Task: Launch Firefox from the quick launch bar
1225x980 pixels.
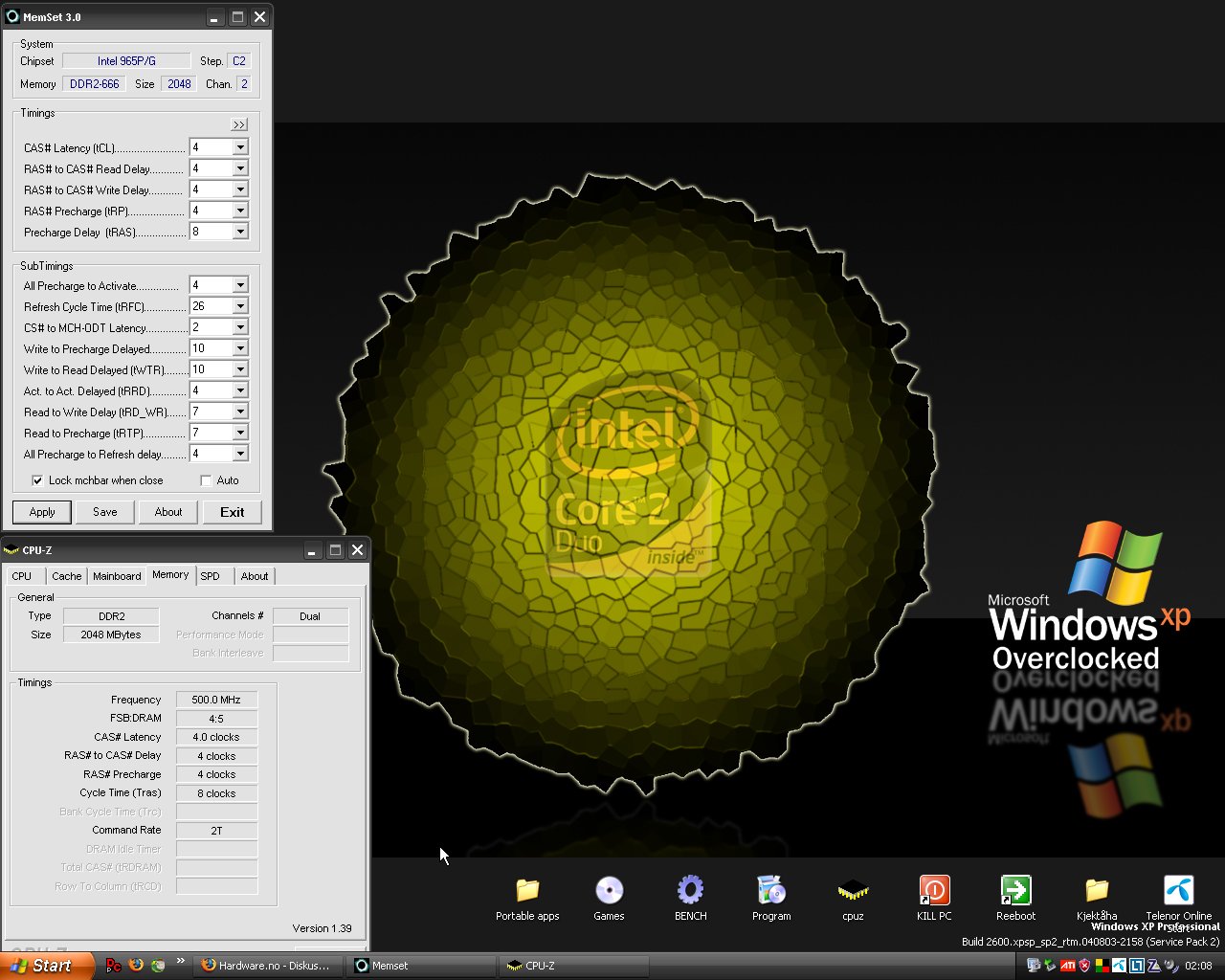Action: 136,966
